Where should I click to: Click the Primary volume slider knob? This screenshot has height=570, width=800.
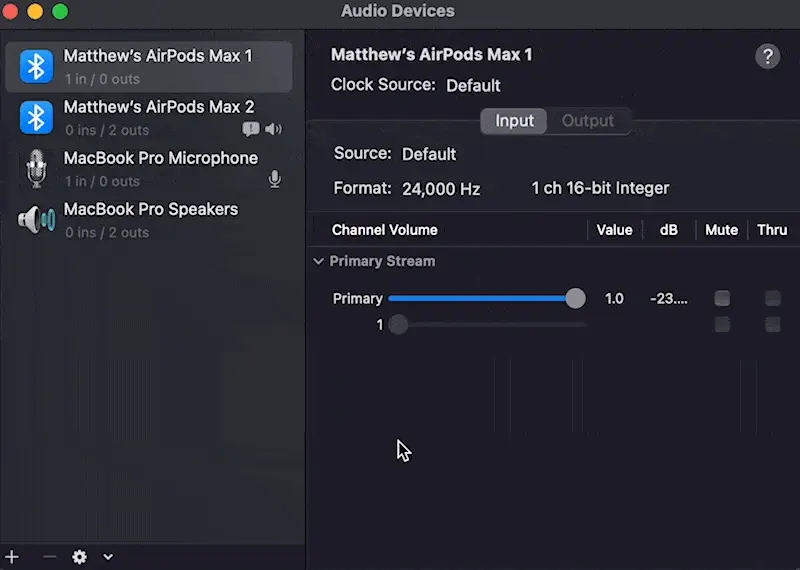(x=576, y=298)
